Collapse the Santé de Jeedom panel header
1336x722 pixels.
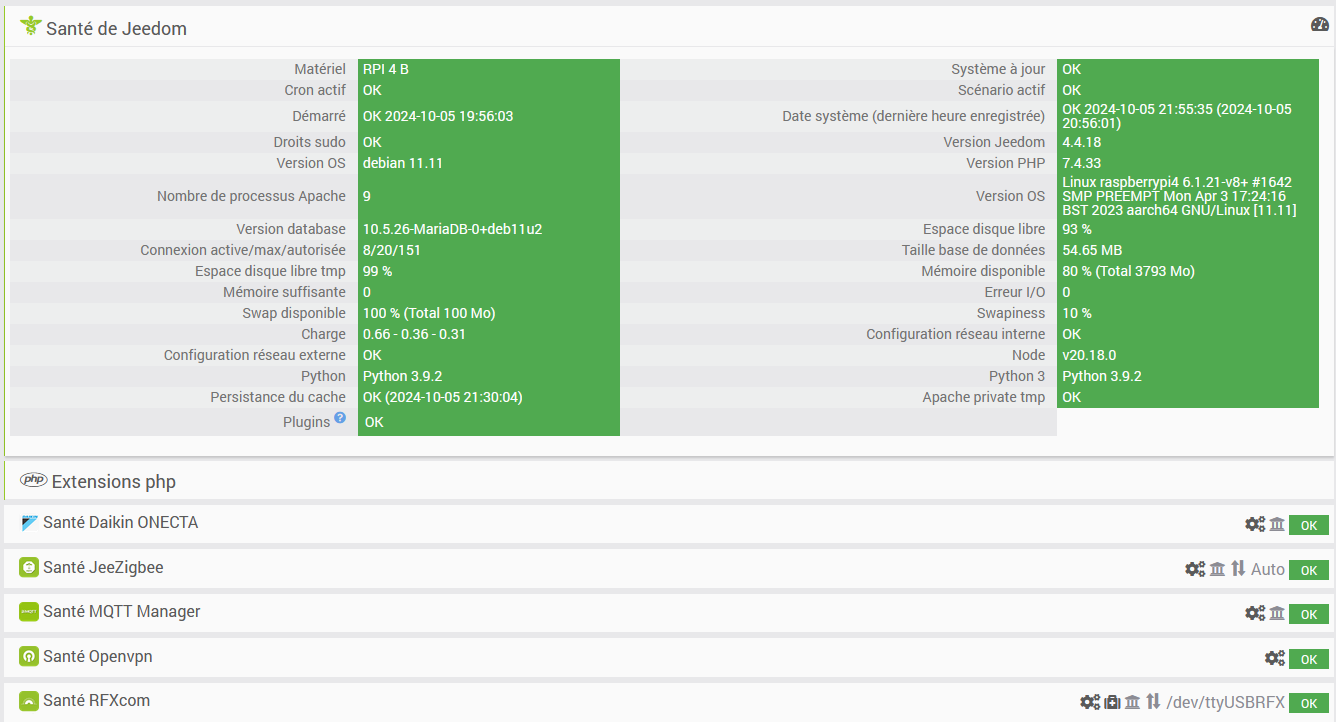[670, 27]
